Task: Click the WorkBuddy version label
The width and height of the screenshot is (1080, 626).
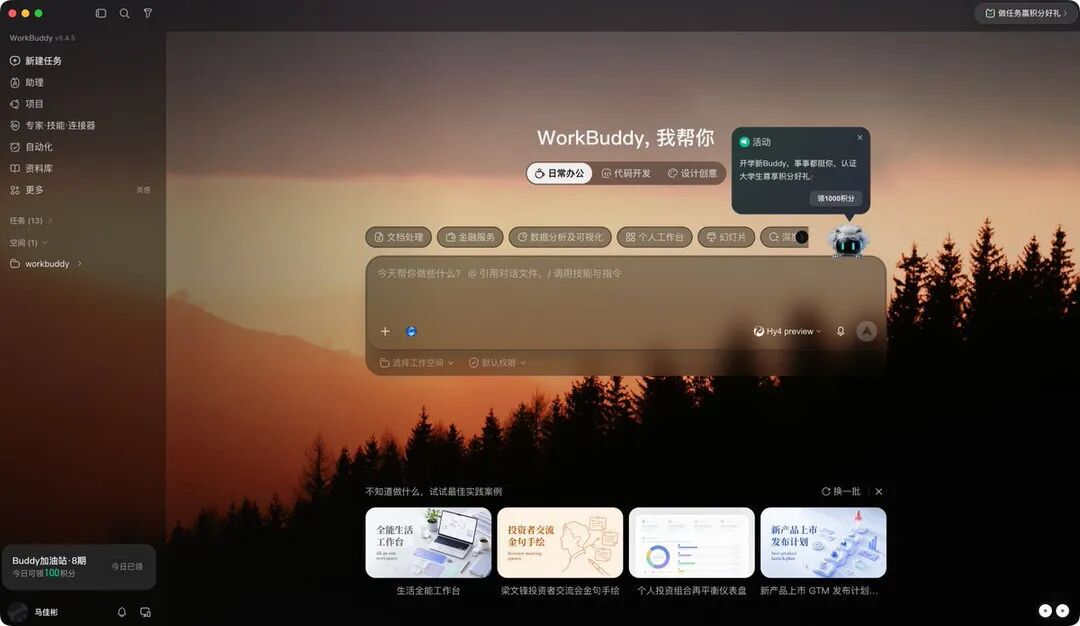Action: click(x=42, y=38)
